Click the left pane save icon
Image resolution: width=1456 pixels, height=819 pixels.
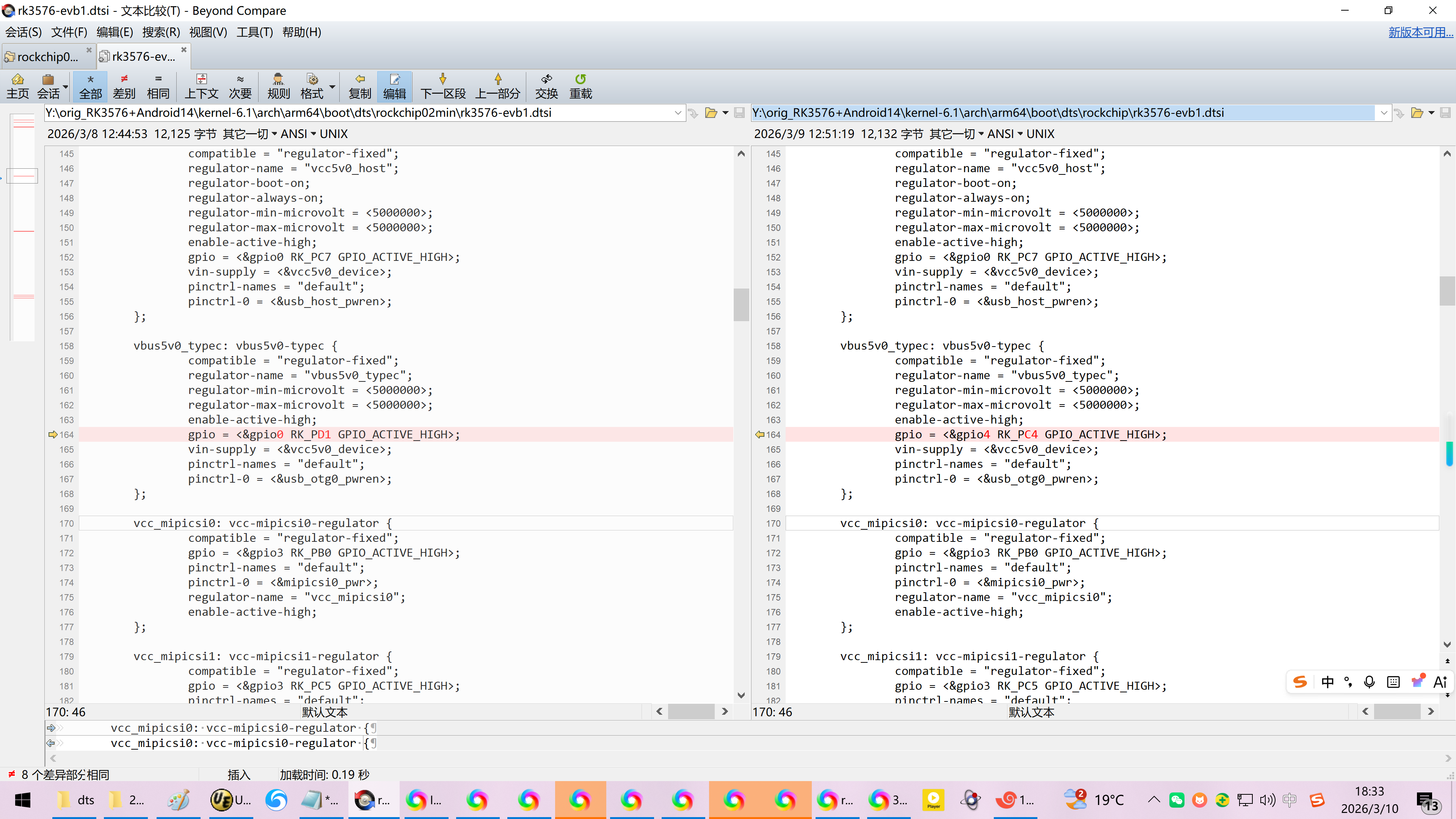(x=739, y=113)
